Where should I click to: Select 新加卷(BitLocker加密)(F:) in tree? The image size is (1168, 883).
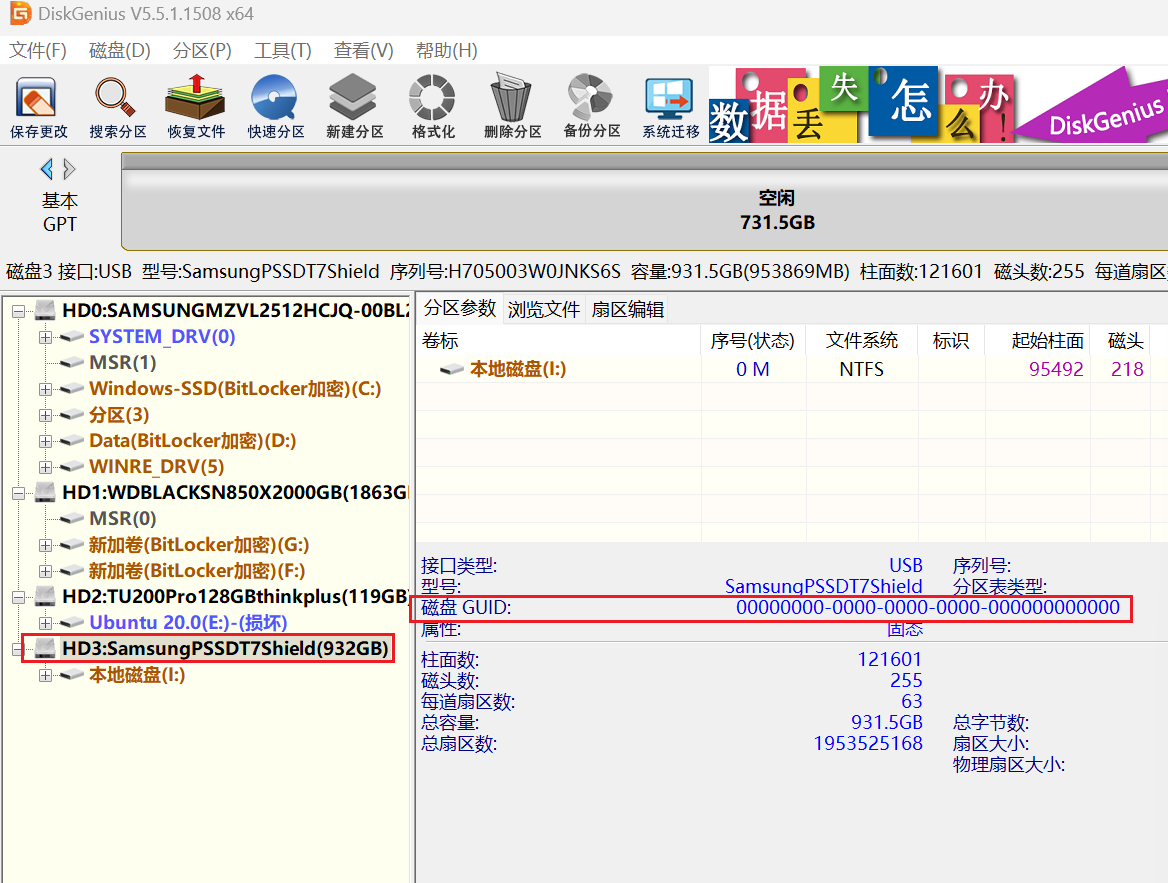click(197, 571)
